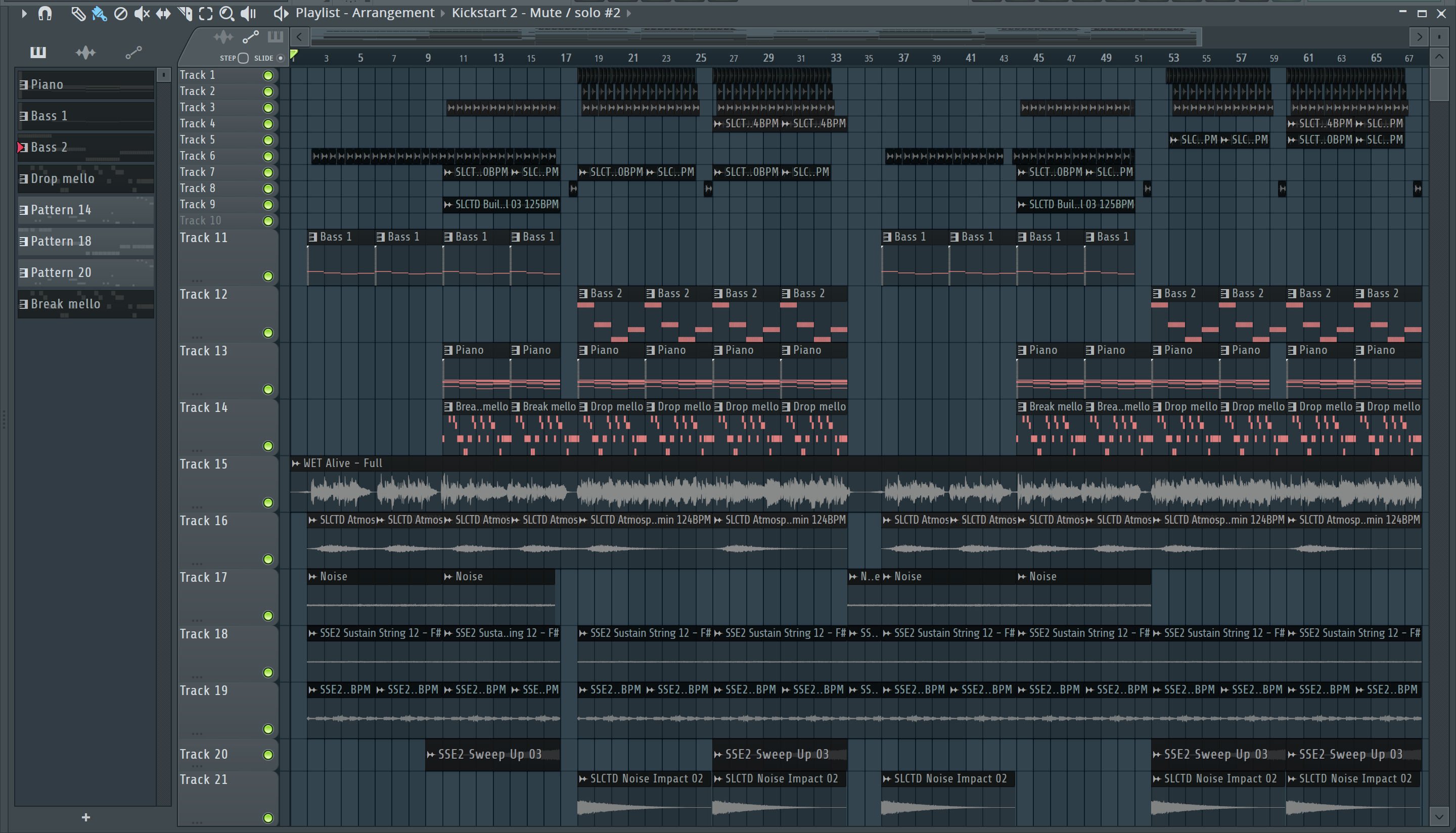Mute Track 11 with its green light
This screenshot has height=833, width=1456.
(x=268, y=276)
